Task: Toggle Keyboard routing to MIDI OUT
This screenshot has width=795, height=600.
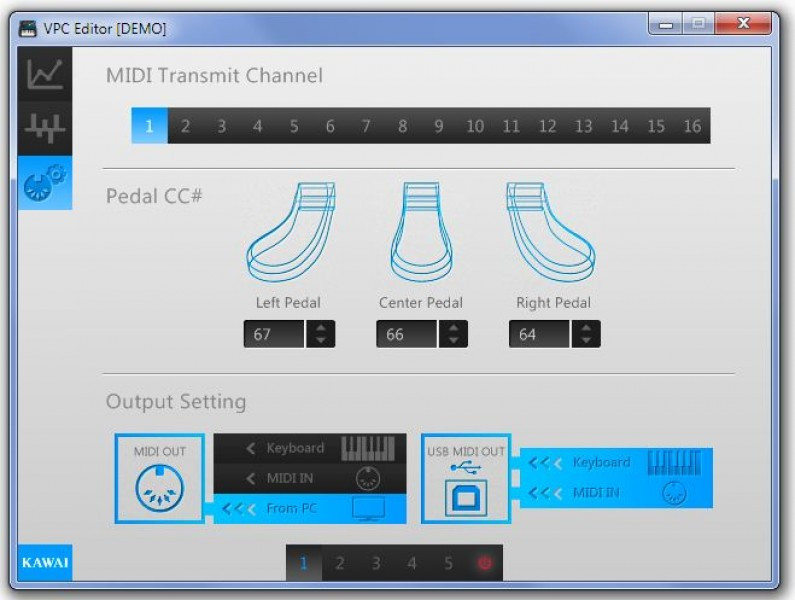Action: coord(310,448)
